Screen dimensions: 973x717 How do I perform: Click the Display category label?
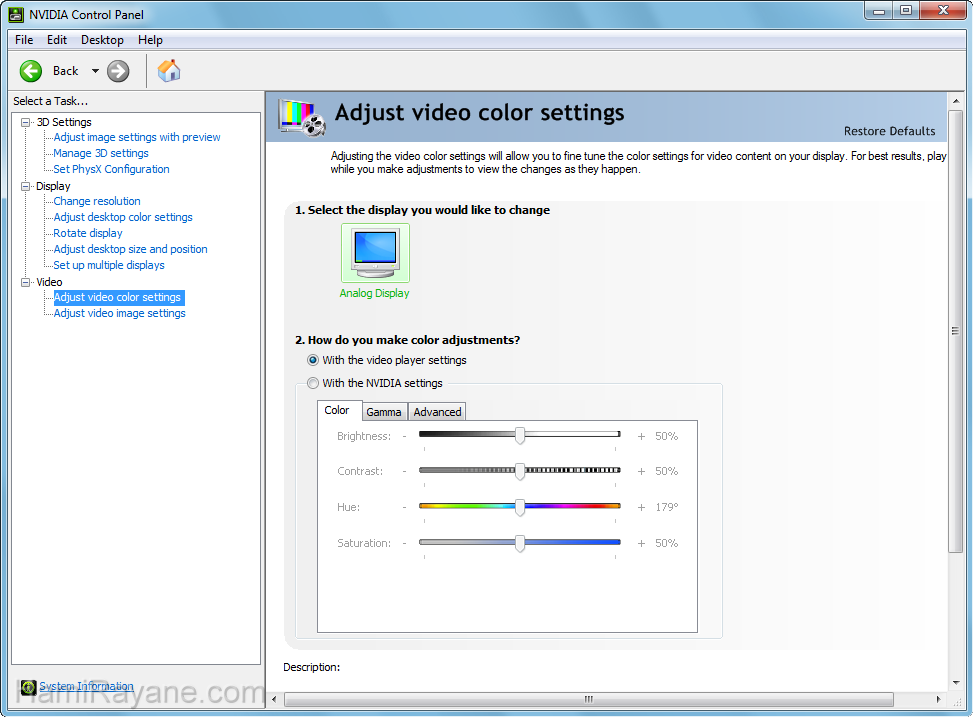[x=53, y=186]
